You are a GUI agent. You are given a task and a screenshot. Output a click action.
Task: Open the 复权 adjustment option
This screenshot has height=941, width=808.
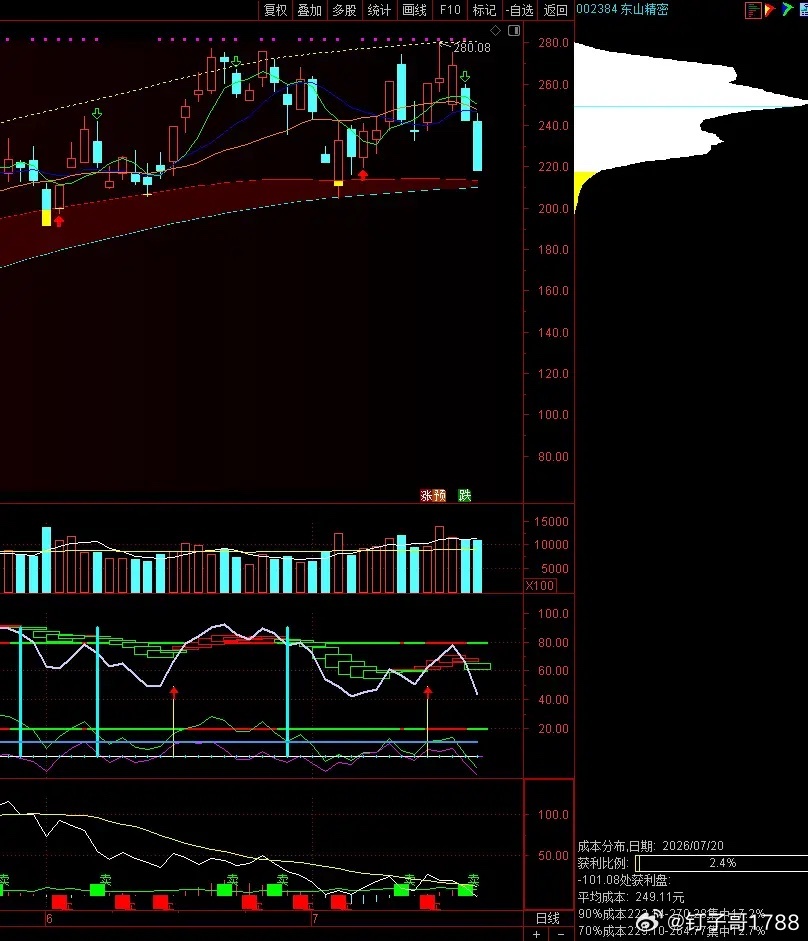pyautogui.click(x=276, y=10)
